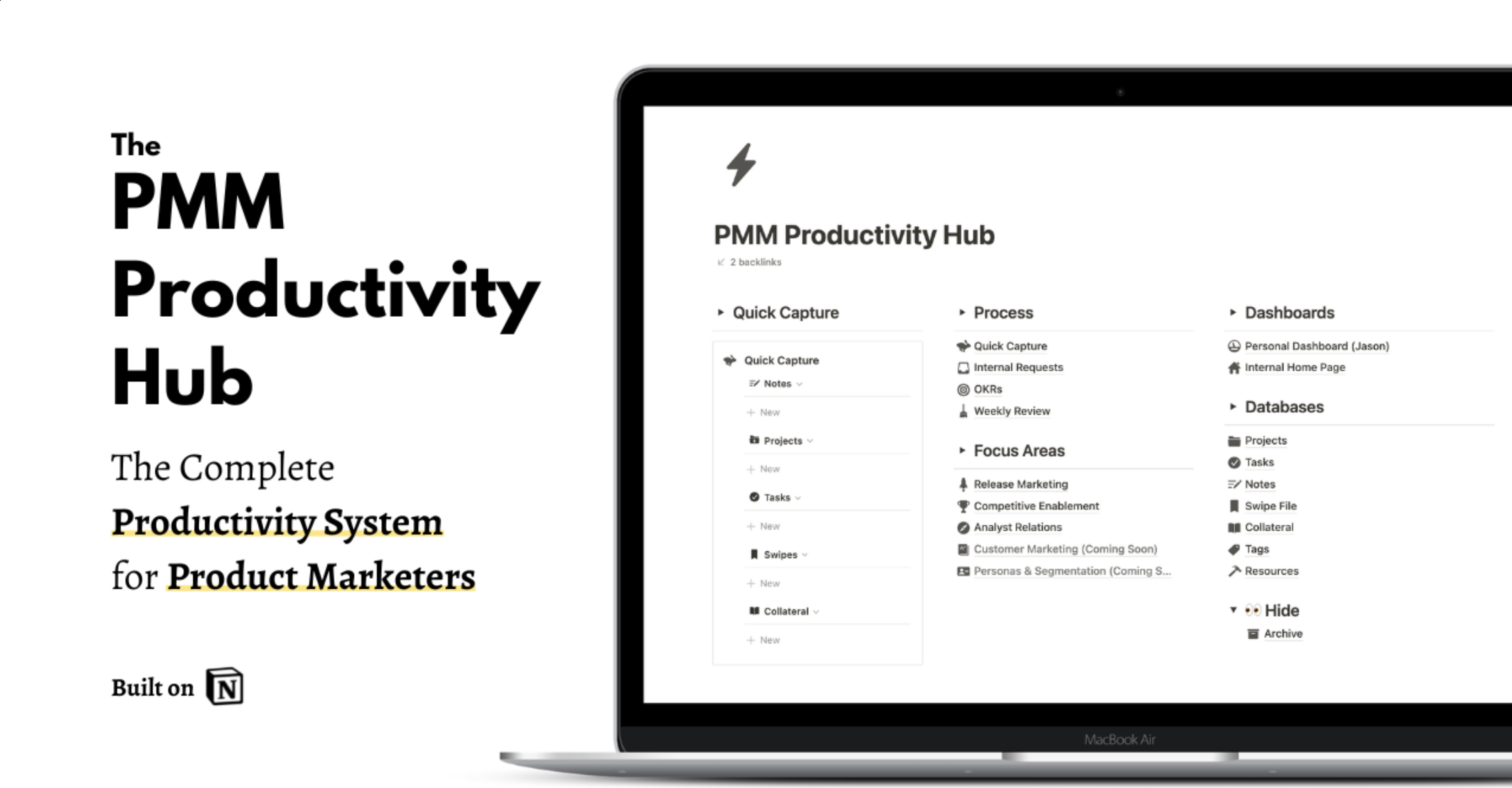
Task: Open the Release Marketing focus area
Action: (1020, 484)
